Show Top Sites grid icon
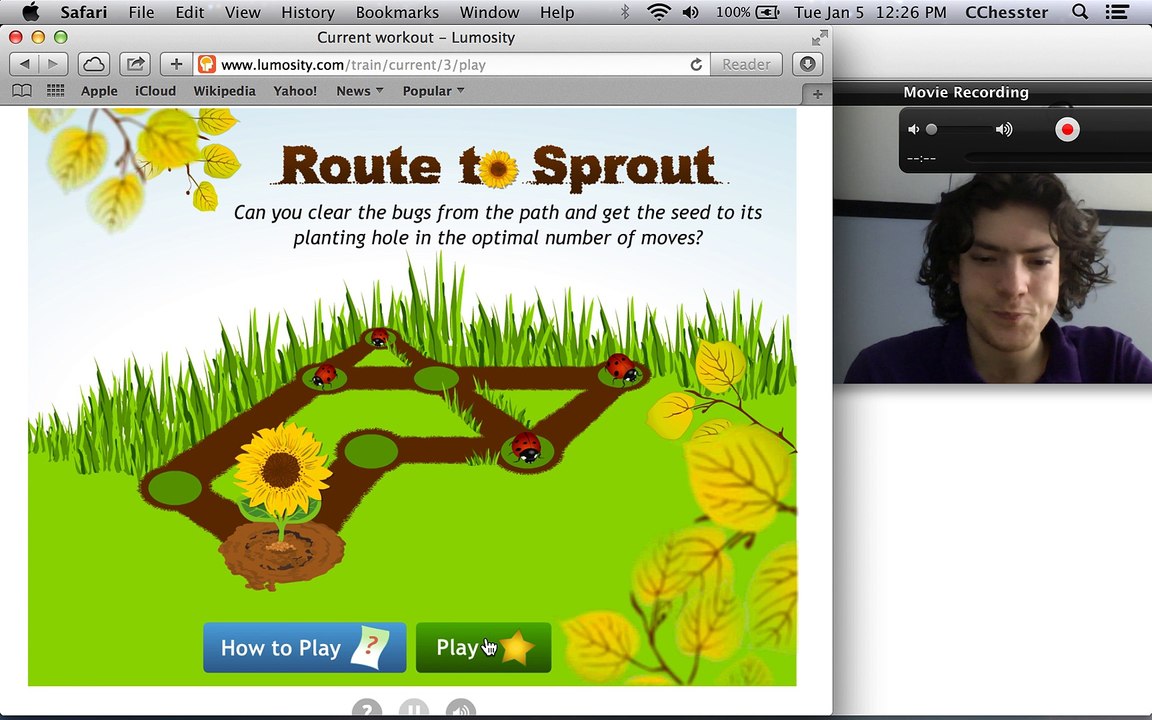 click(55, 90)
